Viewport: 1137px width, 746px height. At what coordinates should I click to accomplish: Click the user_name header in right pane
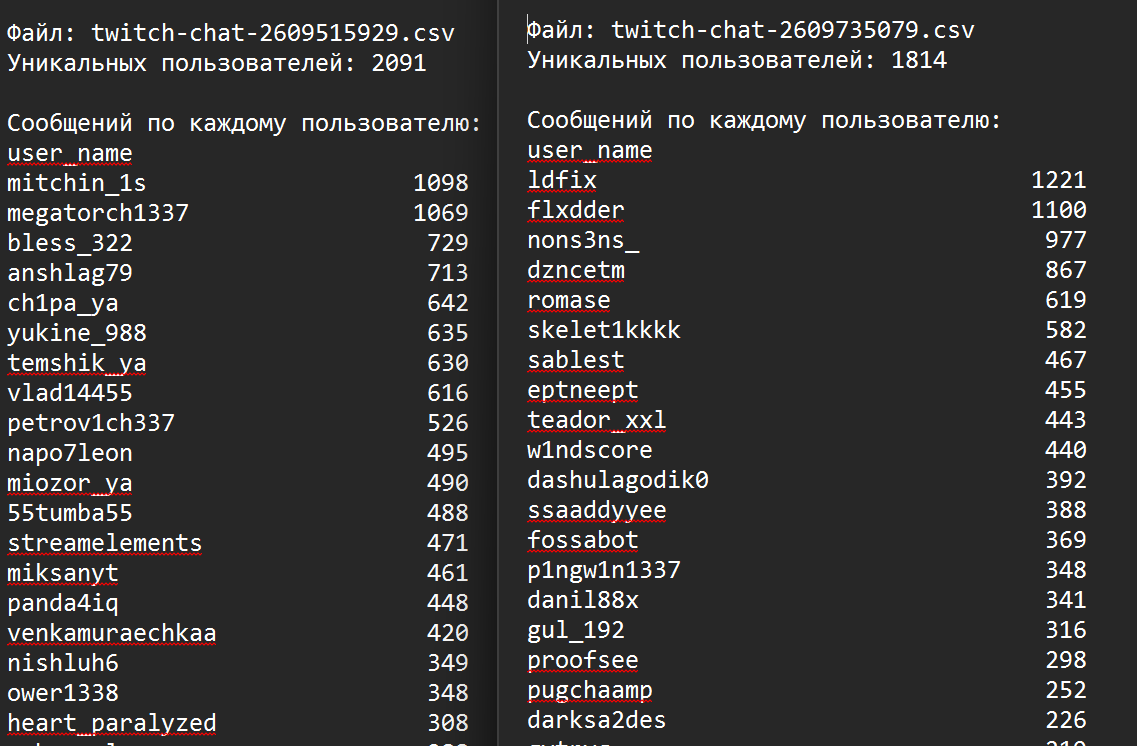pyautogui.click(x=589, y=150)
